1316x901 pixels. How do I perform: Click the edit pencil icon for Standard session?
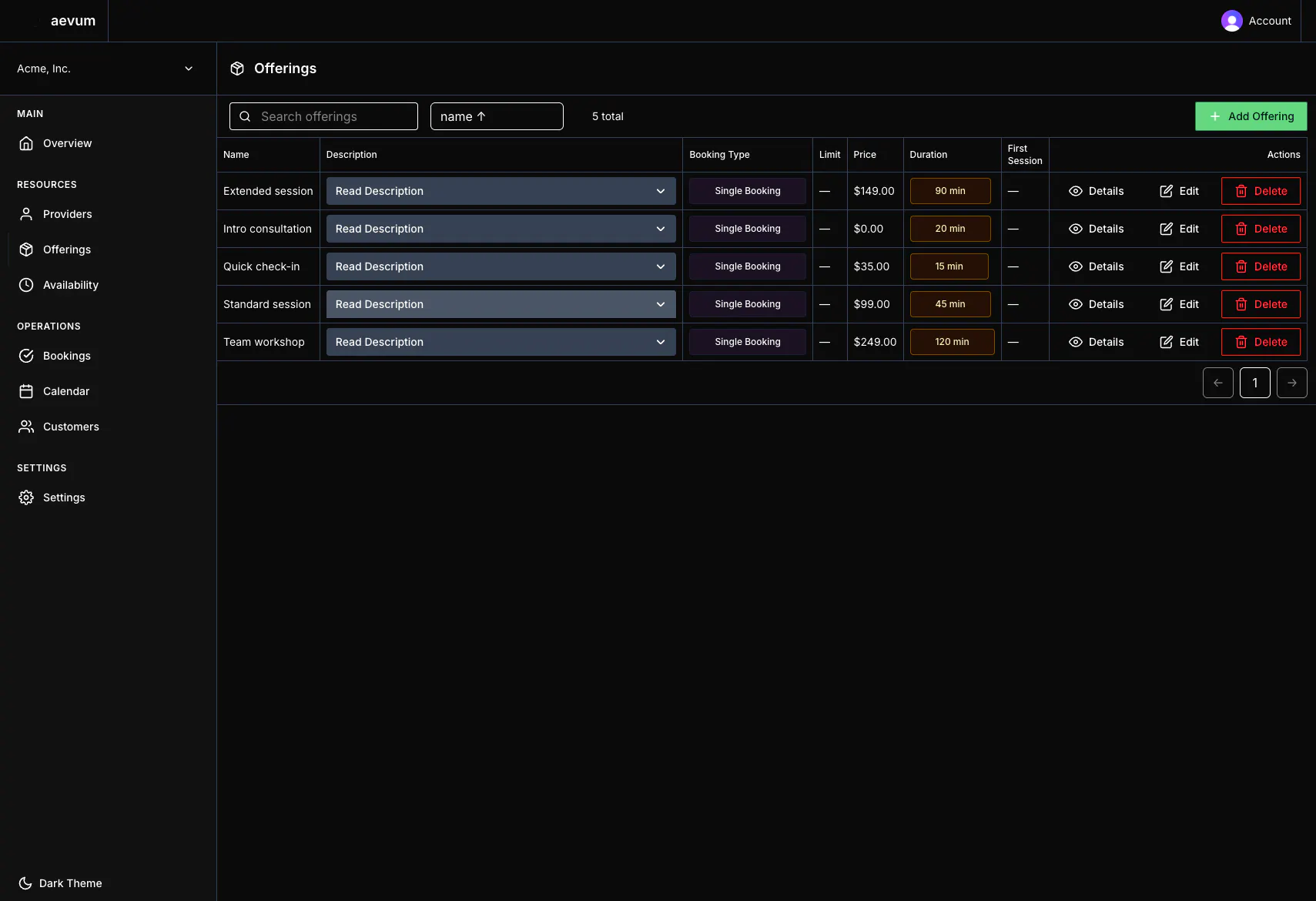(x=1167, y=304)
